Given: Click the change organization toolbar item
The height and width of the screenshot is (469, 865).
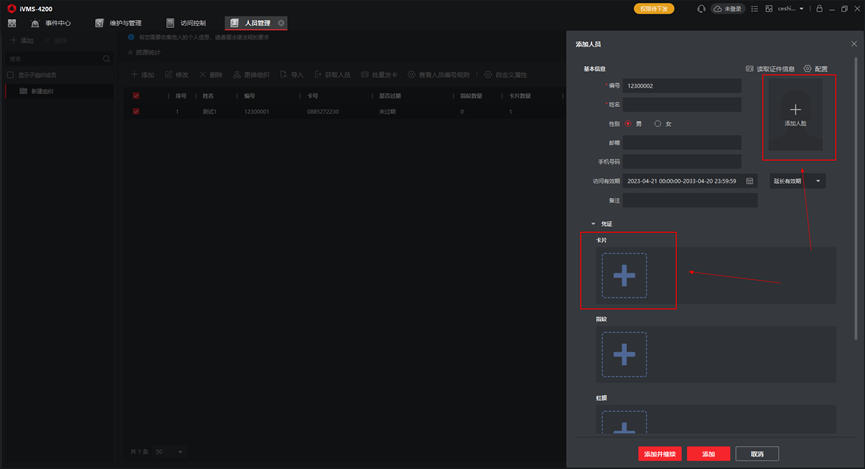Looking at the screenshot, I should coord(252,75).
